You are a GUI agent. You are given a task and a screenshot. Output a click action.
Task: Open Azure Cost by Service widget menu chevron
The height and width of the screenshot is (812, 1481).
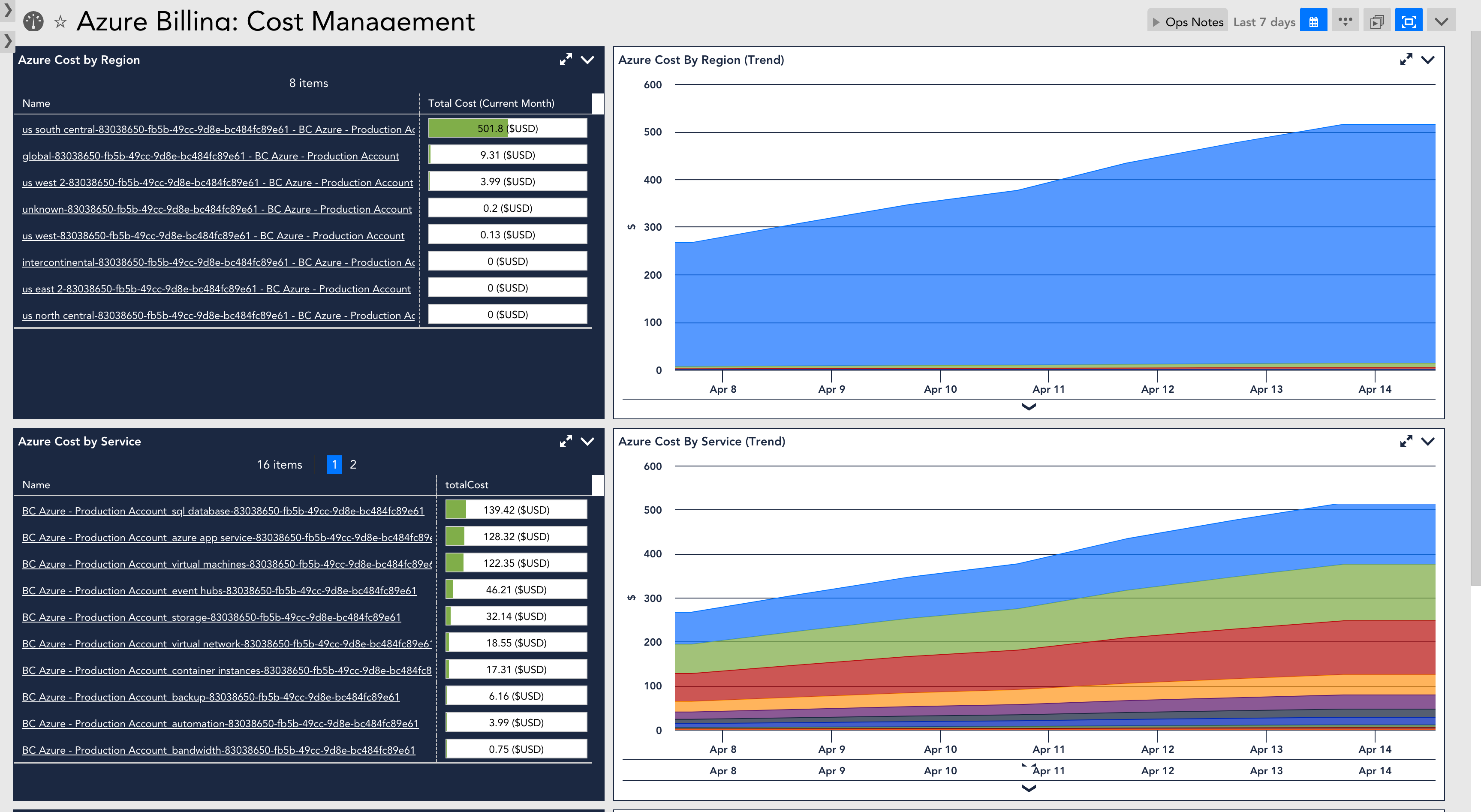587,441
